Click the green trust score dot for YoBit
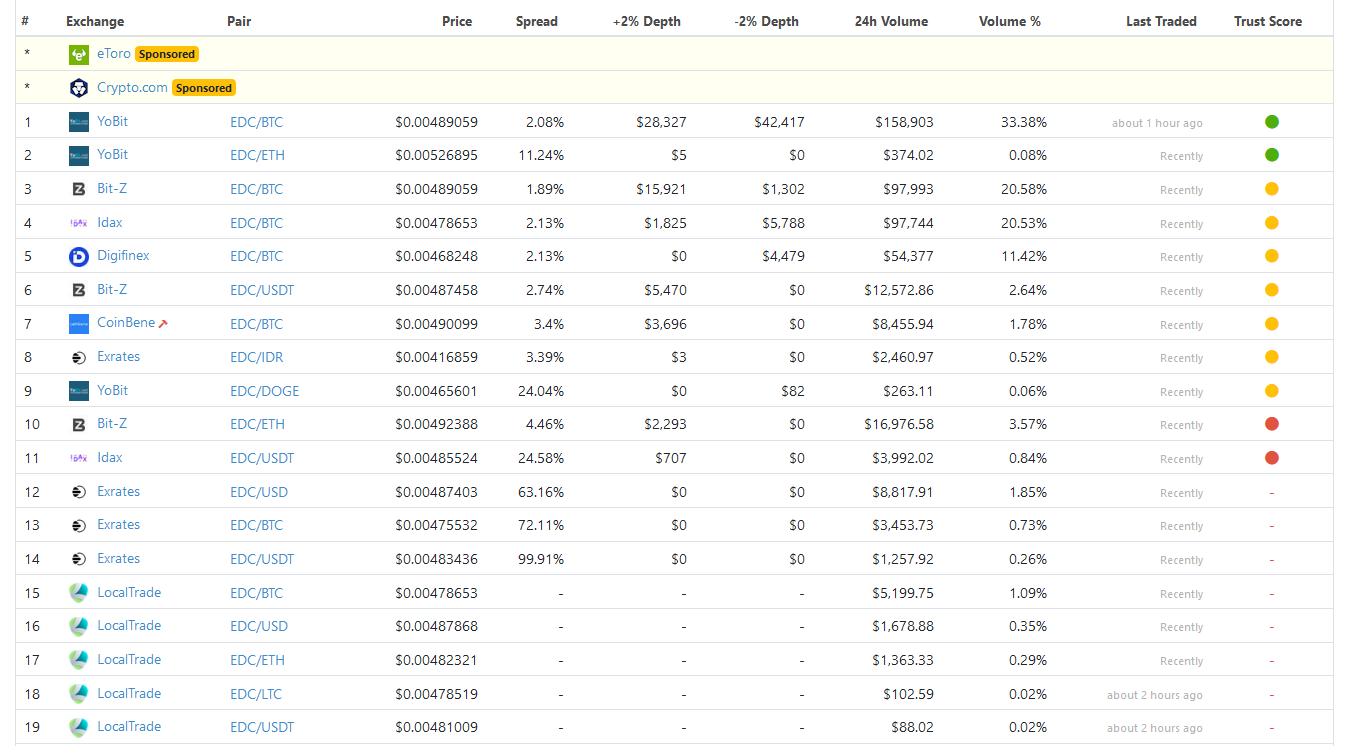Screen dimensions: 1349x746 pos(1272,121)
